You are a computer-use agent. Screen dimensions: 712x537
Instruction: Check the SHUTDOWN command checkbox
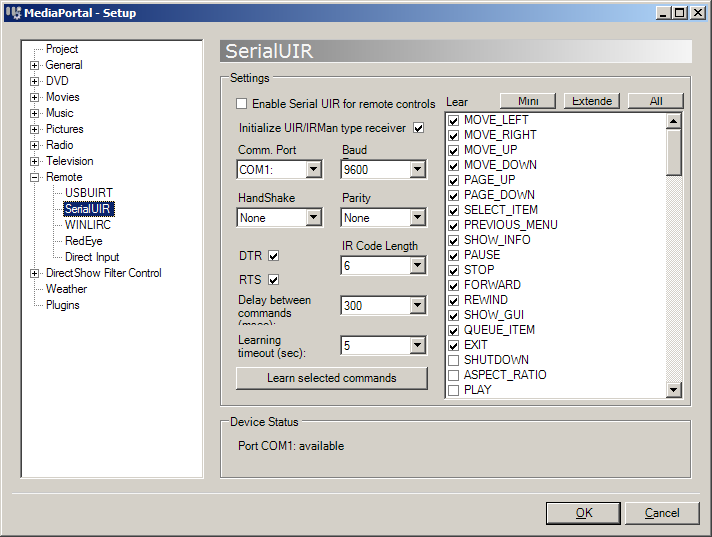pos(454,360)
